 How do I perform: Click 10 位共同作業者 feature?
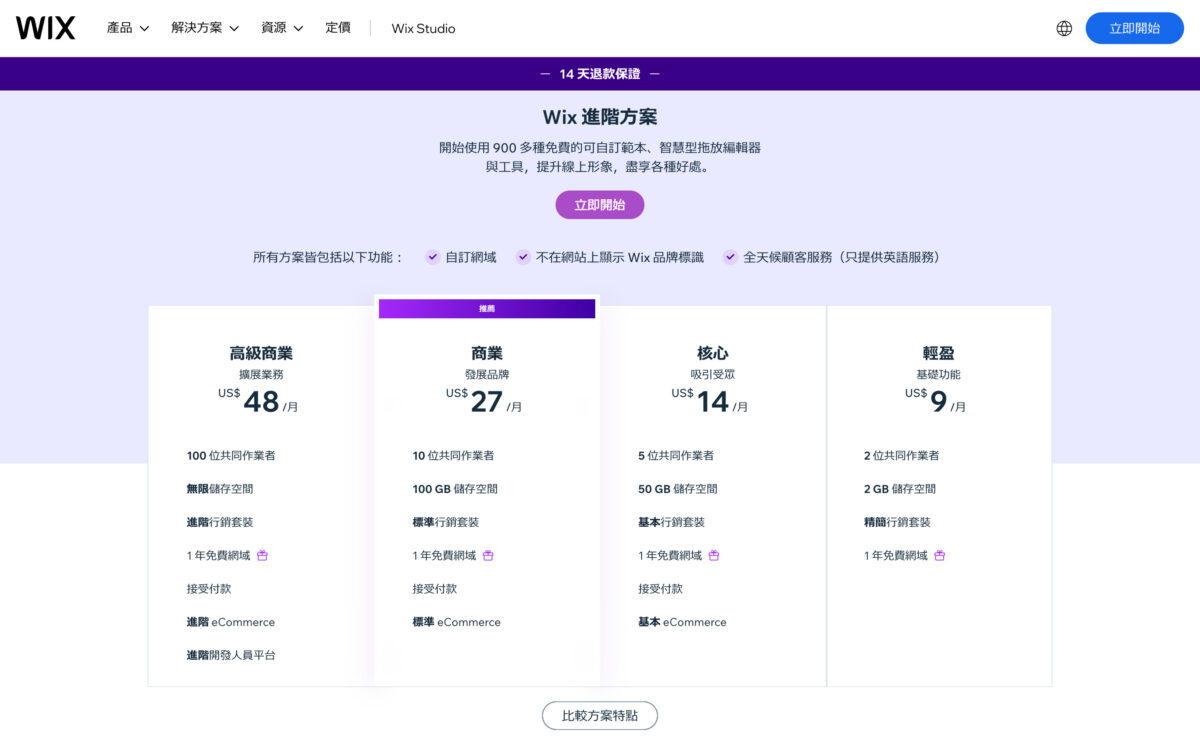pyautogui.click(x=453, y=455)
